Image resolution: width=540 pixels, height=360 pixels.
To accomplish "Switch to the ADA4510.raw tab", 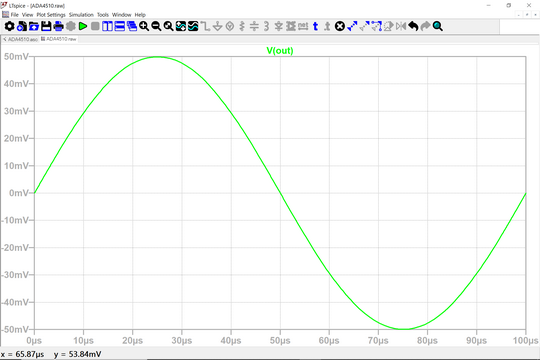I will click(59, 39).
